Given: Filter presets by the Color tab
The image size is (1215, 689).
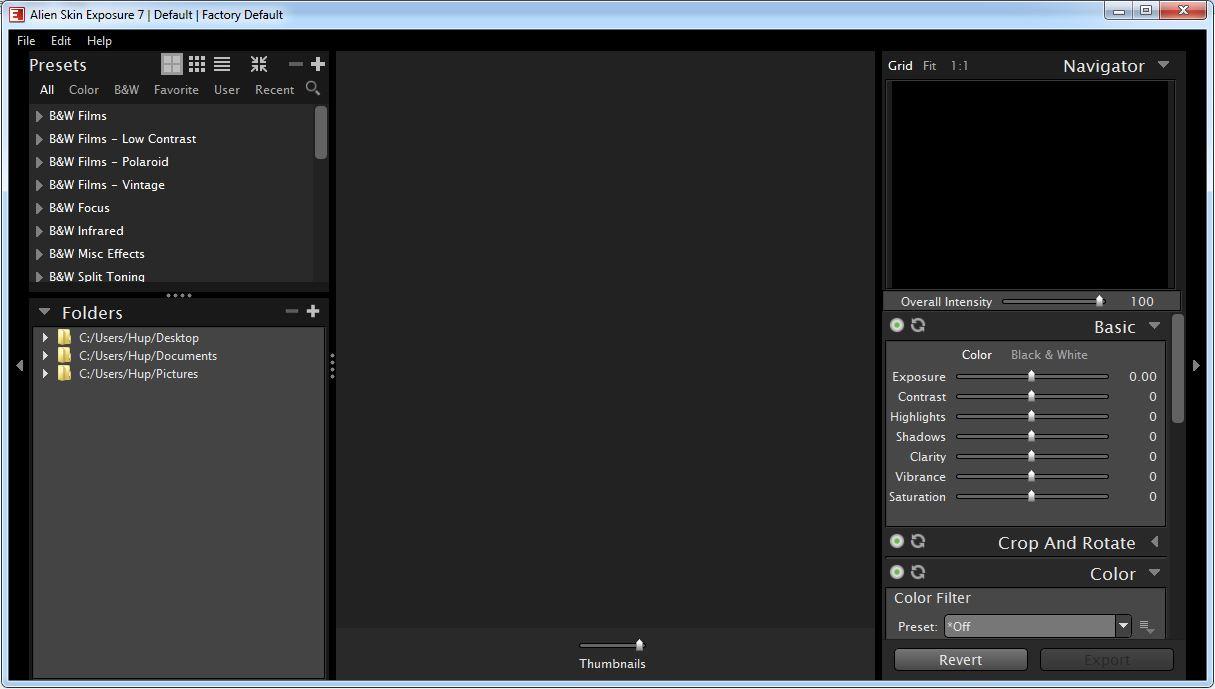Looking at the screenshot, I should 84,90.
